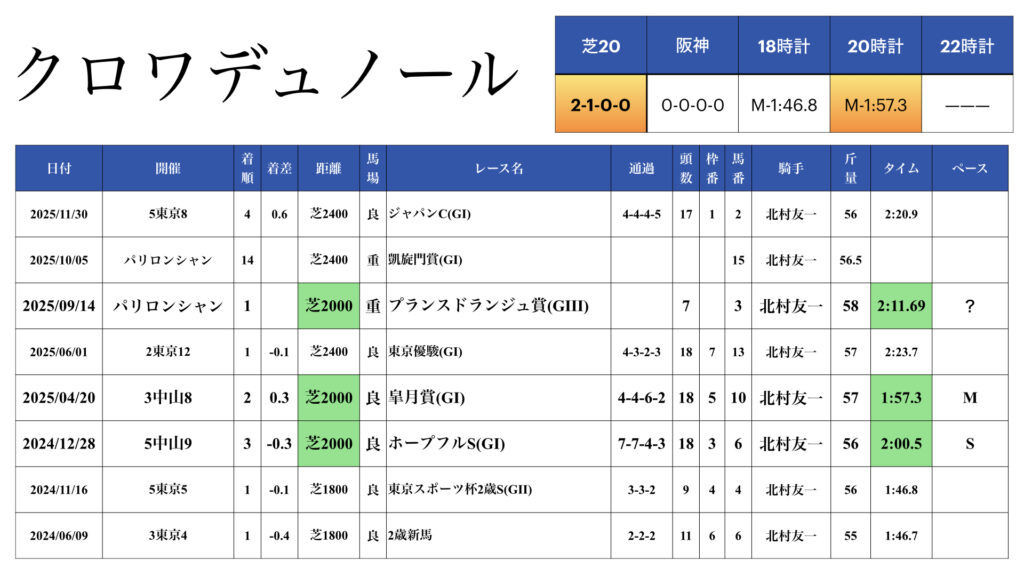This screenshot has height=576, width=1024.
Task: Click the 芝20 summary header cell
Action: coord(601,46)
